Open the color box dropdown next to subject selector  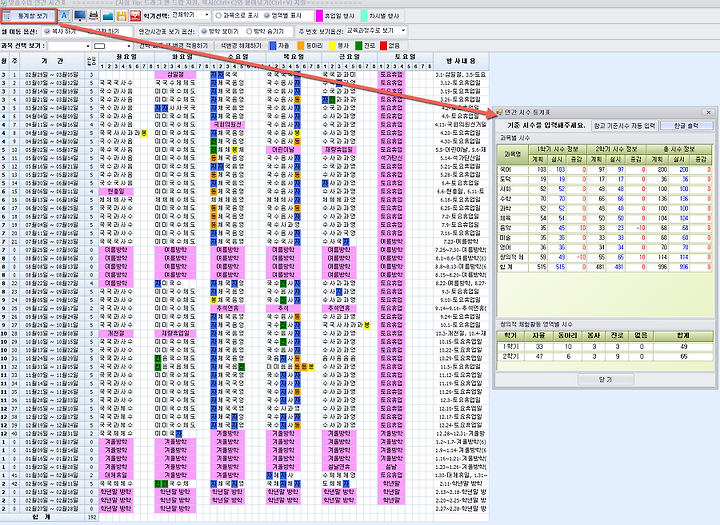coord(112,46)
